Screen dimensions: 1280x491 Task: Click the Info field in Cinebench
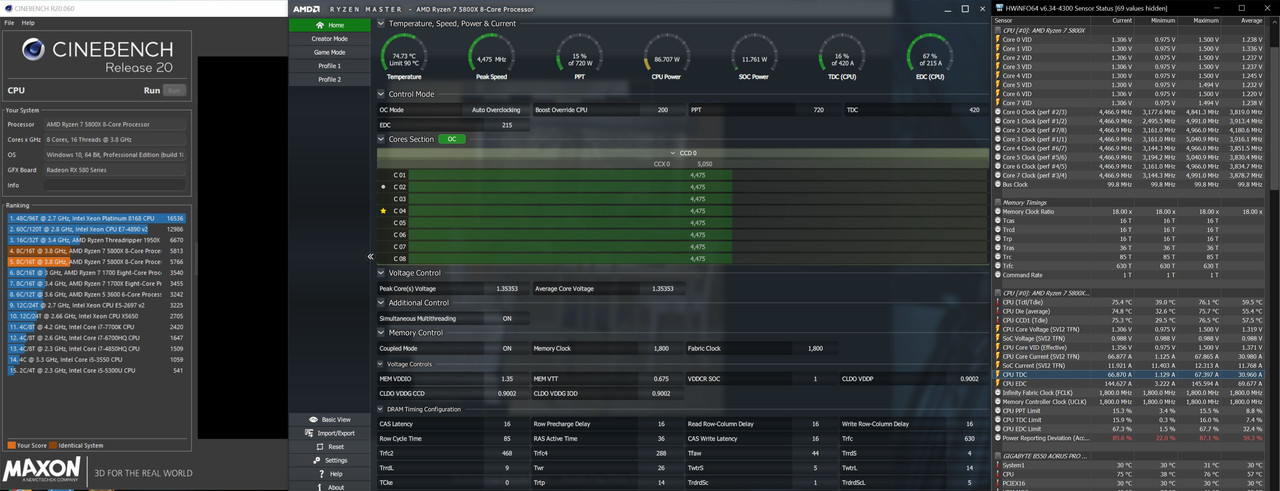click(x=115, y=185)
